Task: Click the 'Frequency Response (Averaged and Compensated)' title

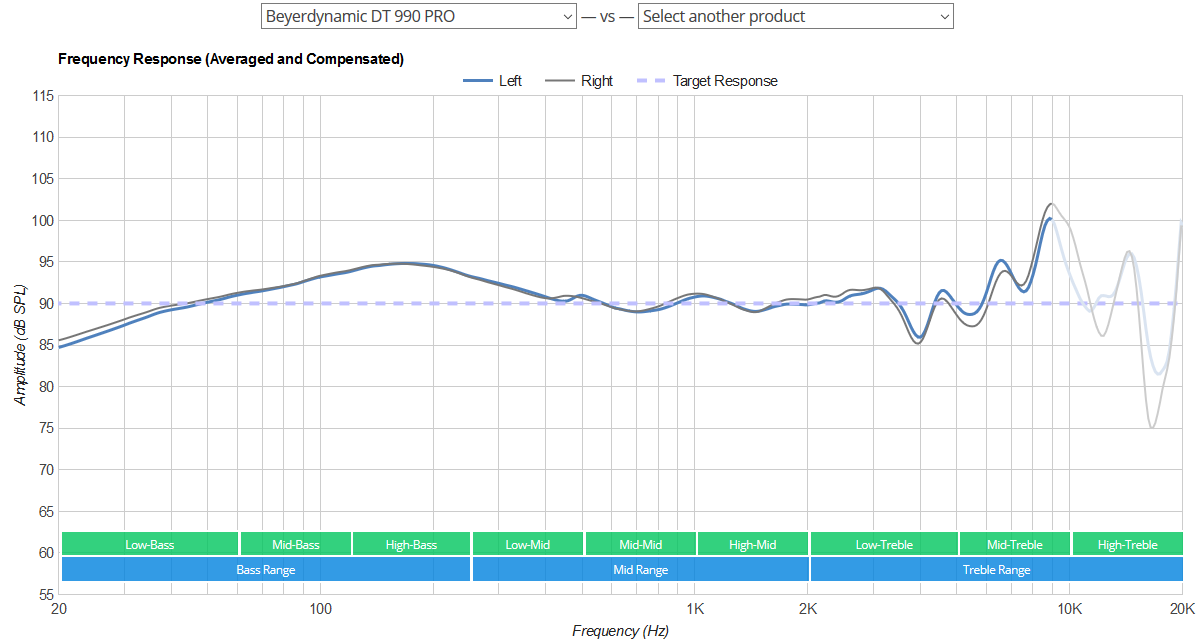Action: [231, 59]
